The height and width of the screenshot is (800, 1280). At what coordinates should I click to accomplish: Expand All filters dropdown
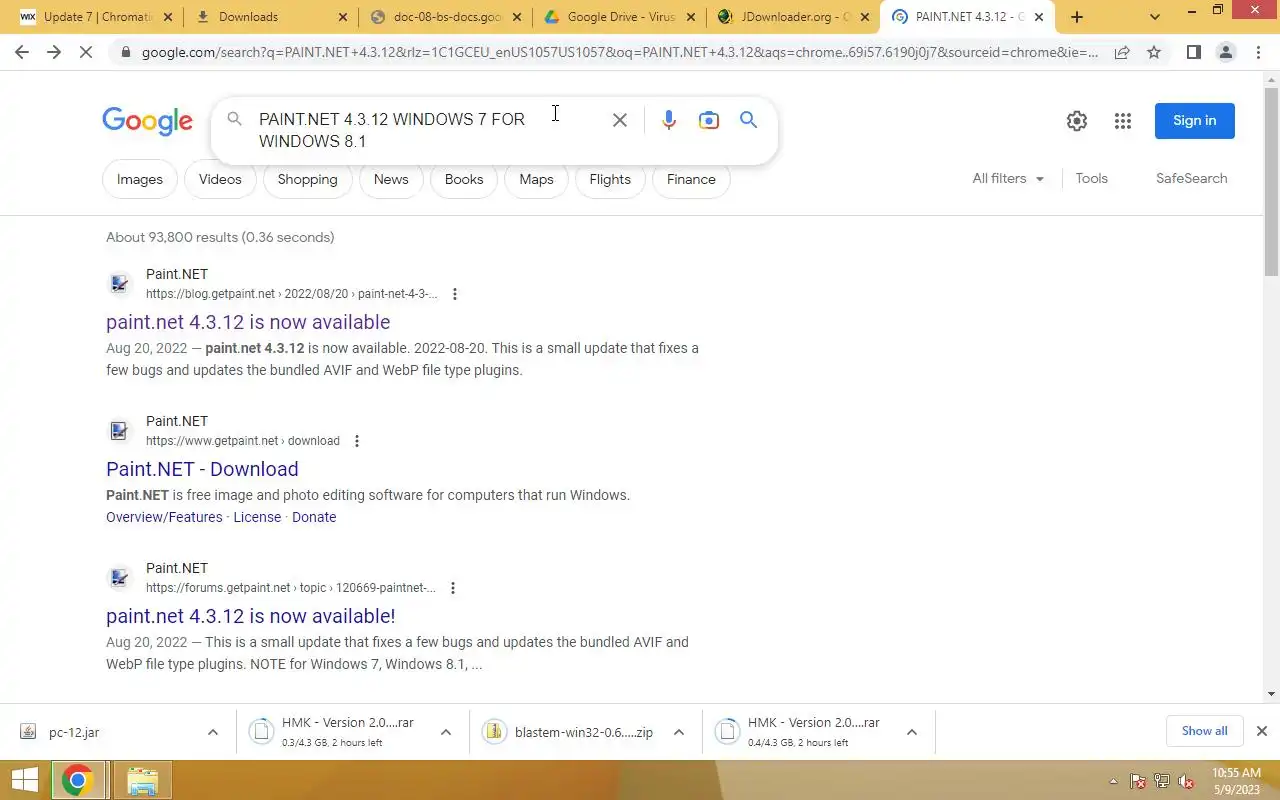tap(1008, 178)
